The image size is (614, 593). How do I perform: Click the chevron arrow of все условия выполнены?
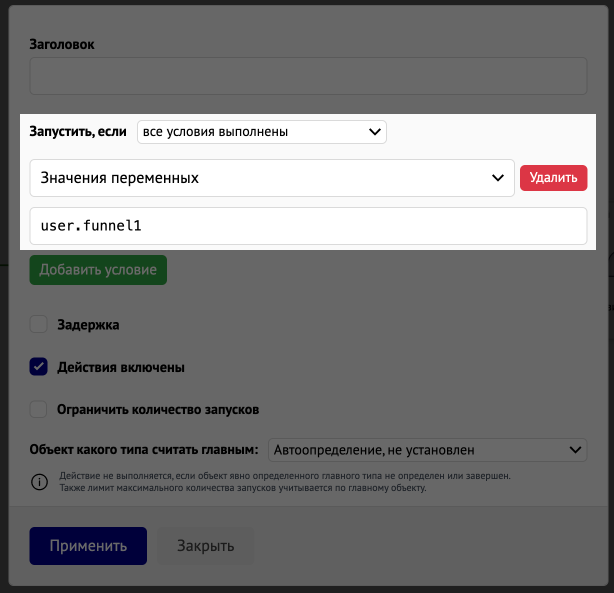(375, 132)
